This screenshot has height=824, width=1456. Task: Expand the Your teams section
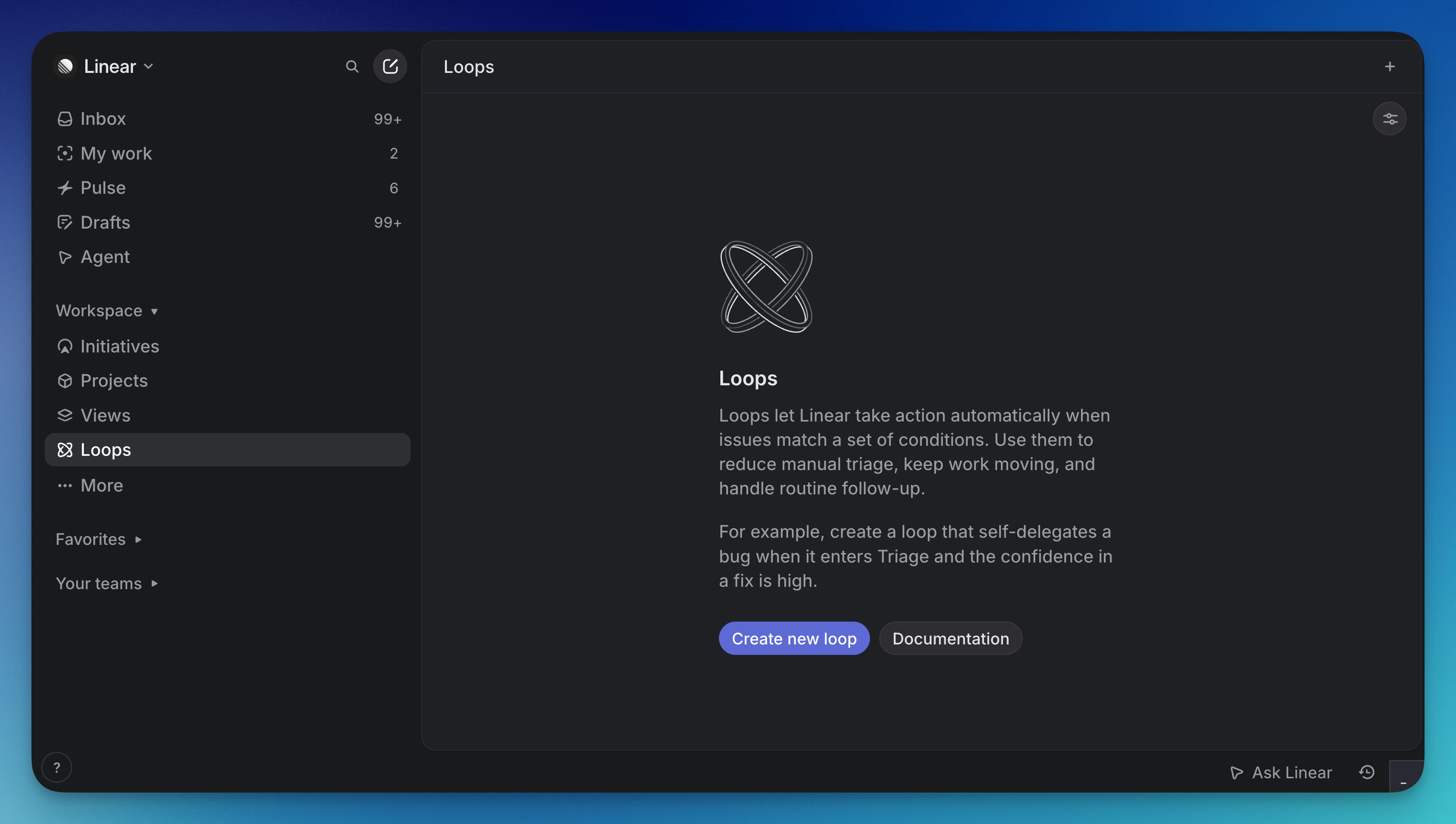[107, 583]
